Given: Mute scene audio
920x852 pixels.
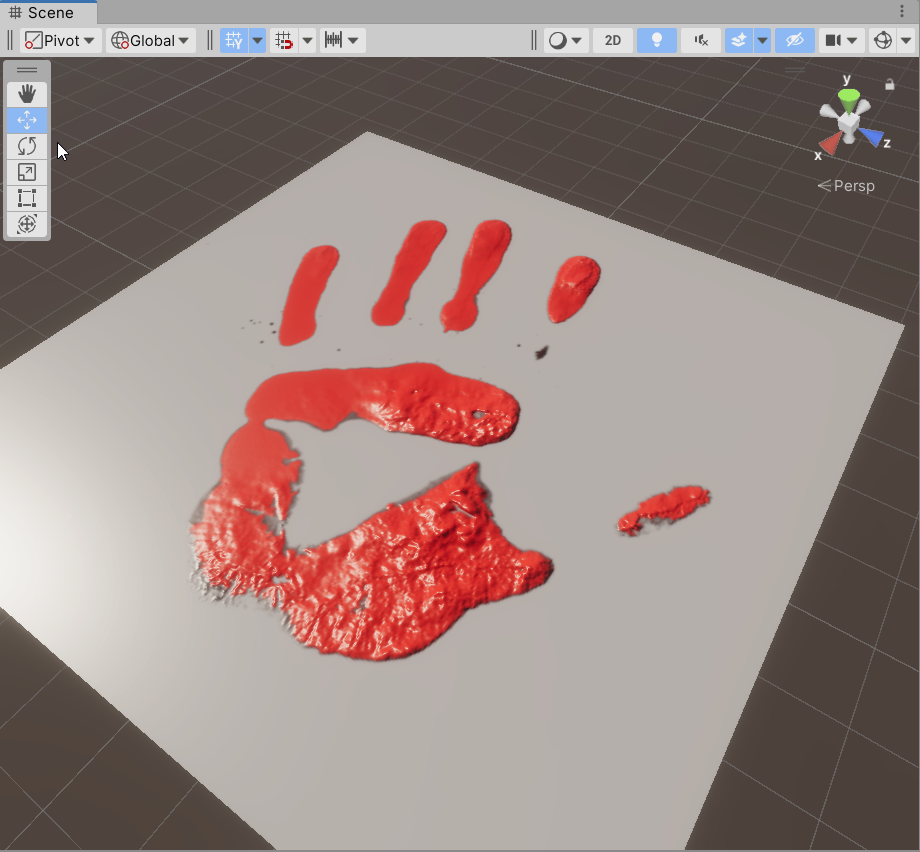Looking at the screenshot, I should point(702,40).
